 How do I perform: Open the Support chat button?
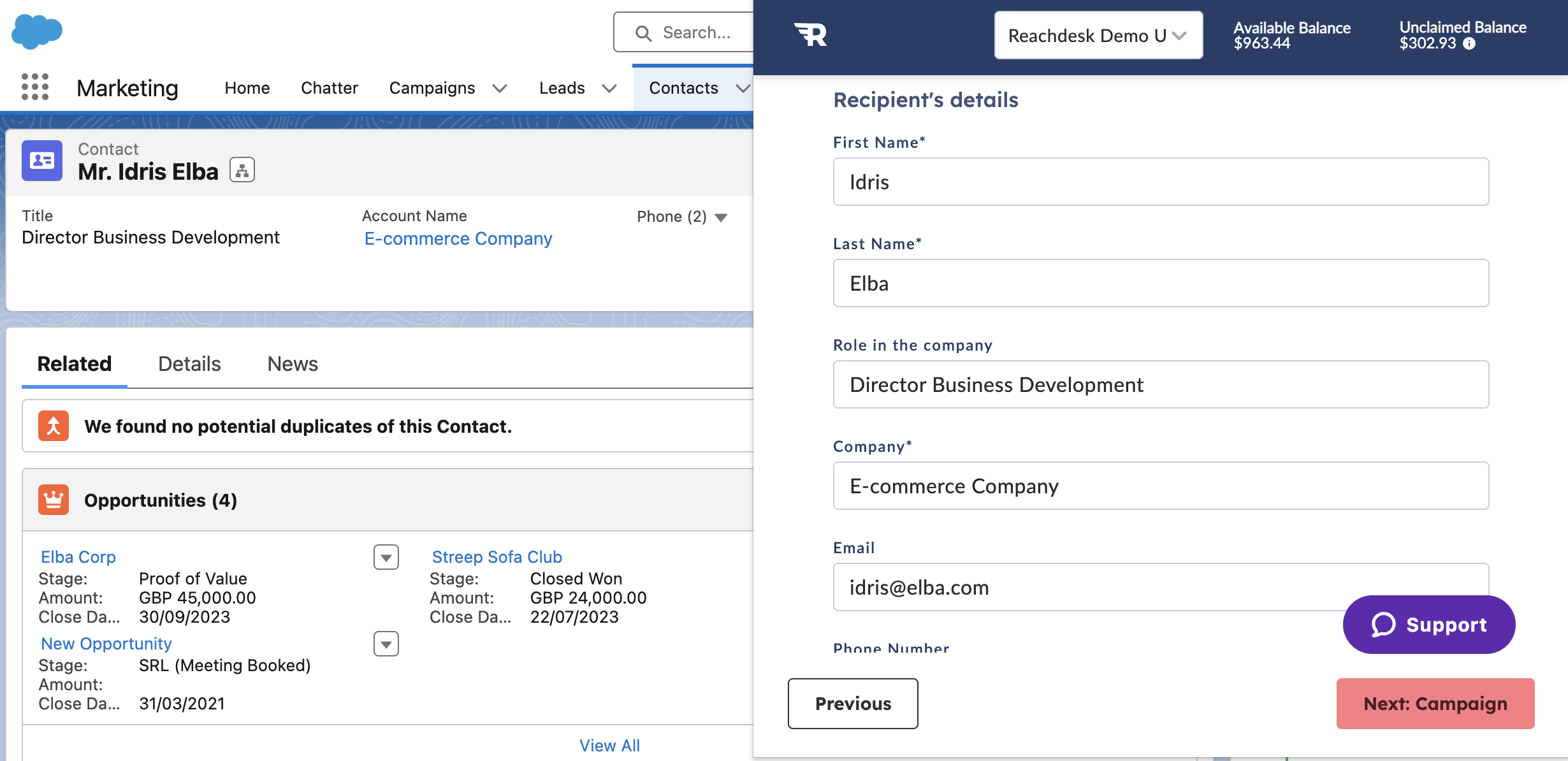(1429, 625)
